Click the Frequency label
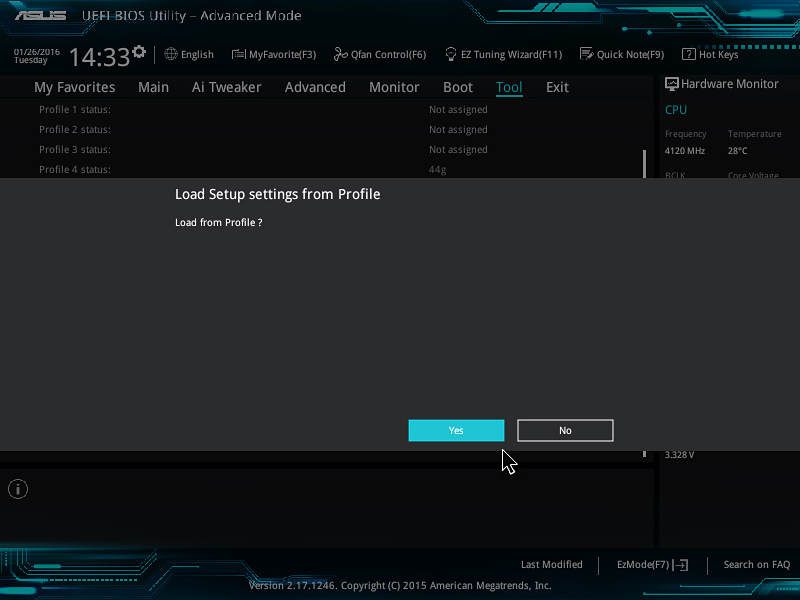Image resolution: width=800 pixels, height=600 pixels. point(685,134)
